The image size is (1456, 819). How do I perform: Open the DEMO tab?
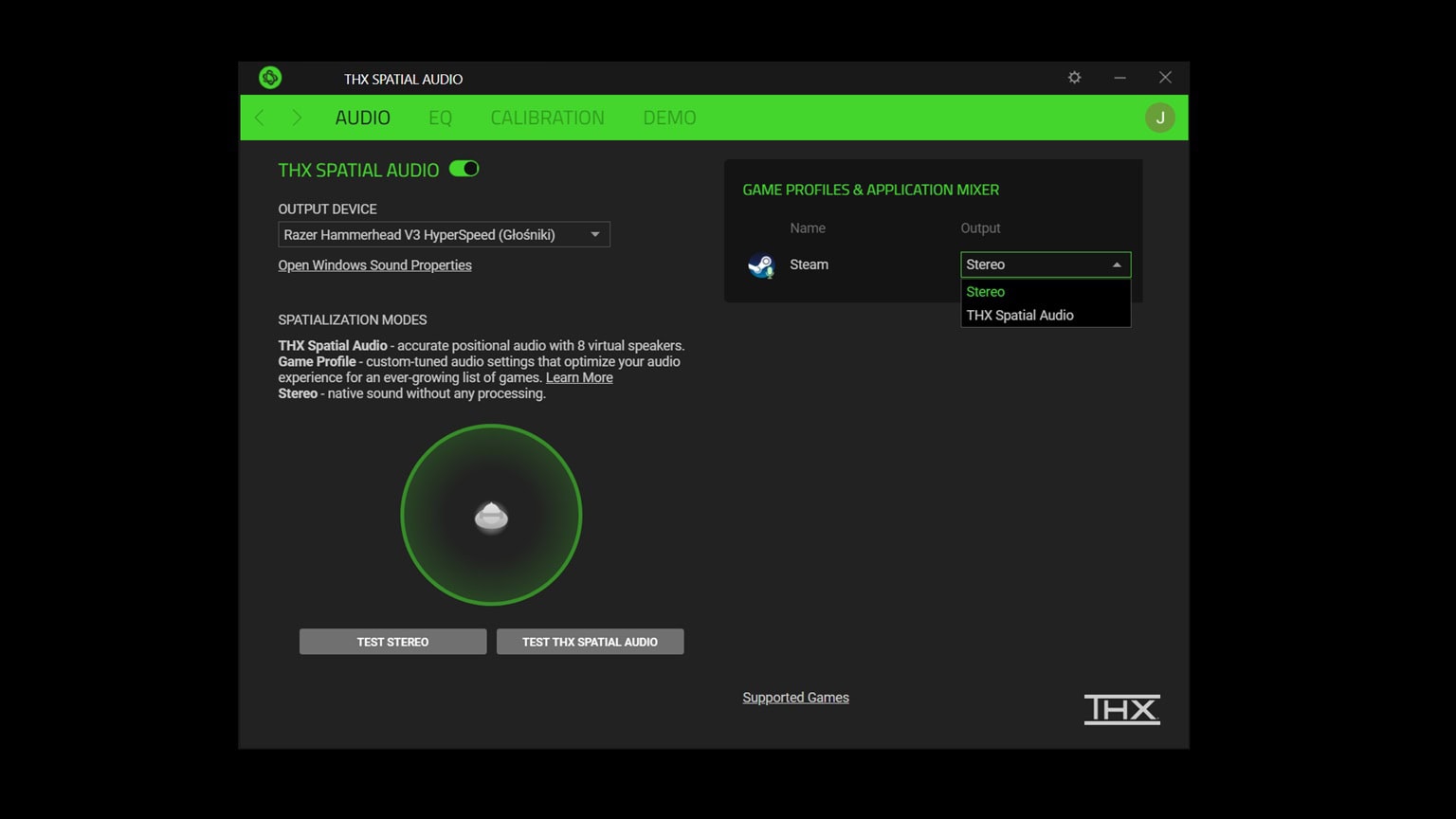point(669,118)
